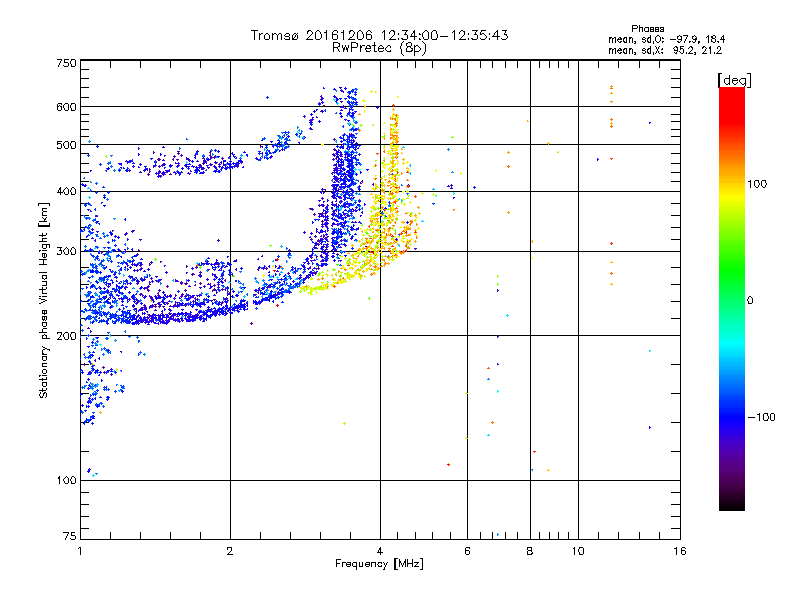Click the y-axis tick label '300'

66,252
